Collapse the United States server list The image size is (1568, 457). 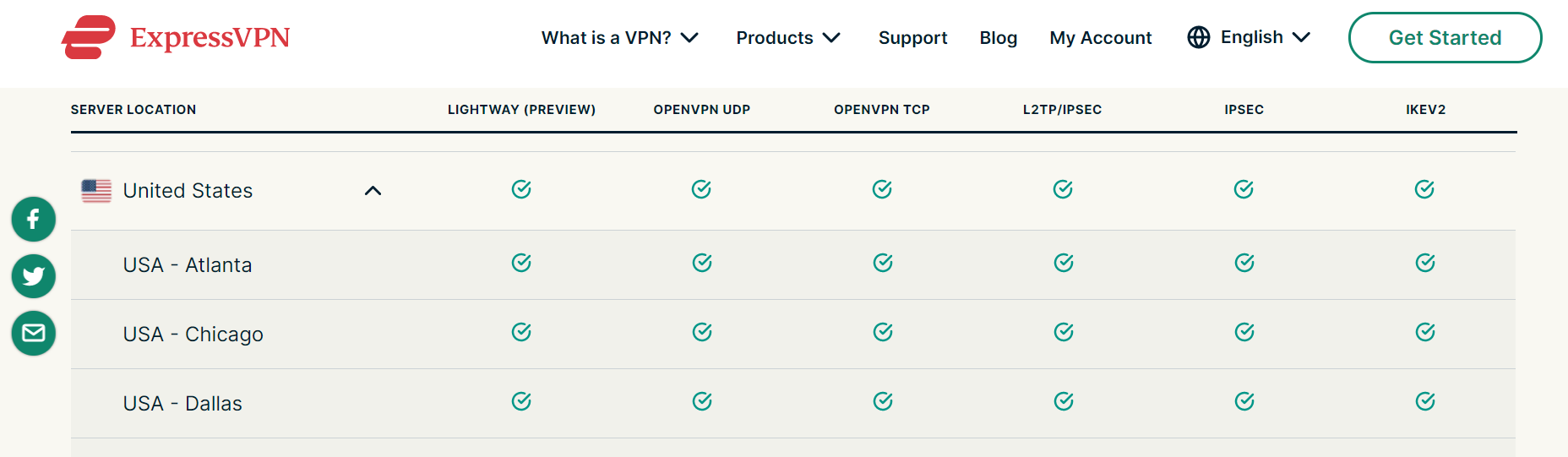point(373,191)
